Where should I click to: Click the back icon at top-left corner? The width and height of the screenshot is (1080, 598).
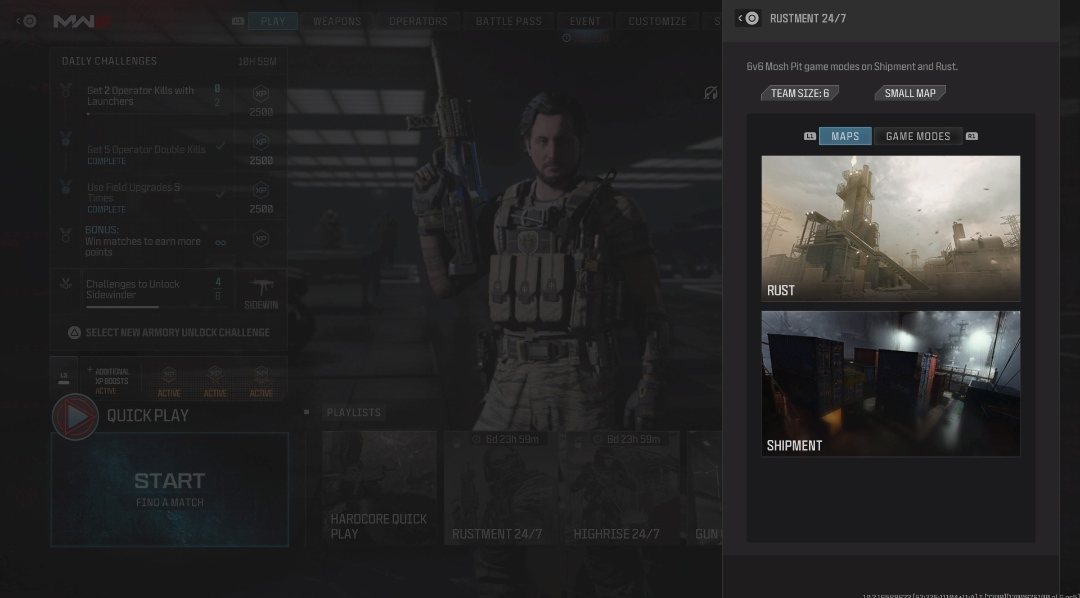(x=27, y=21)
